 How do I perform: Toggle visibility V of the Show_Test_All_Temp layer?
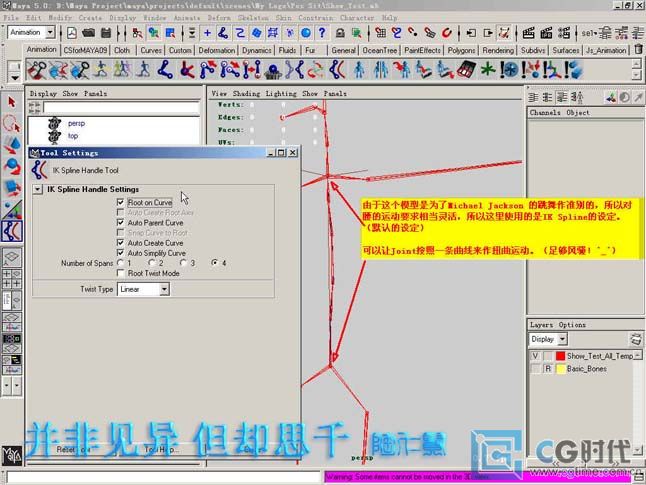coord(535,356)
